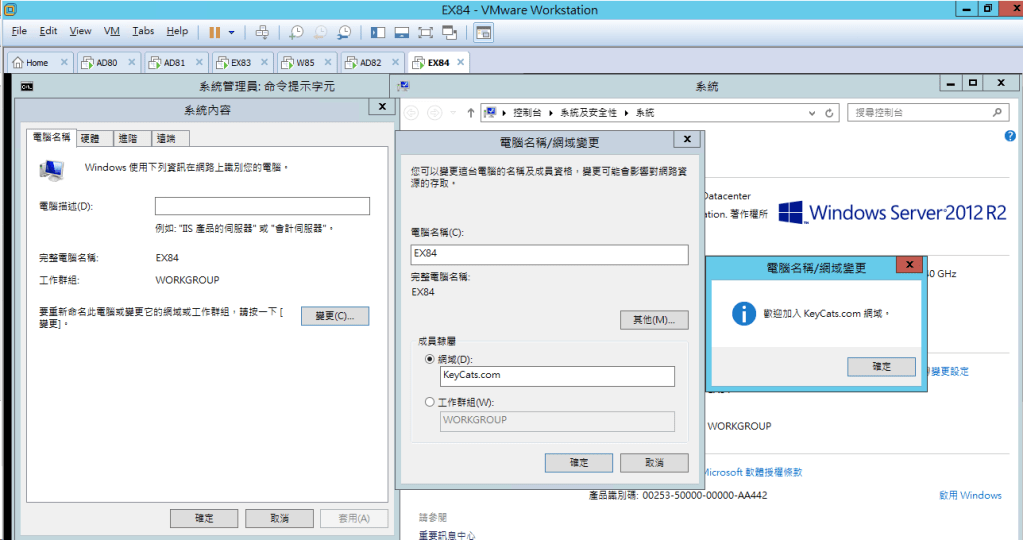Expand the 控制台 breadcrumb arrow

tap(552, 113)
